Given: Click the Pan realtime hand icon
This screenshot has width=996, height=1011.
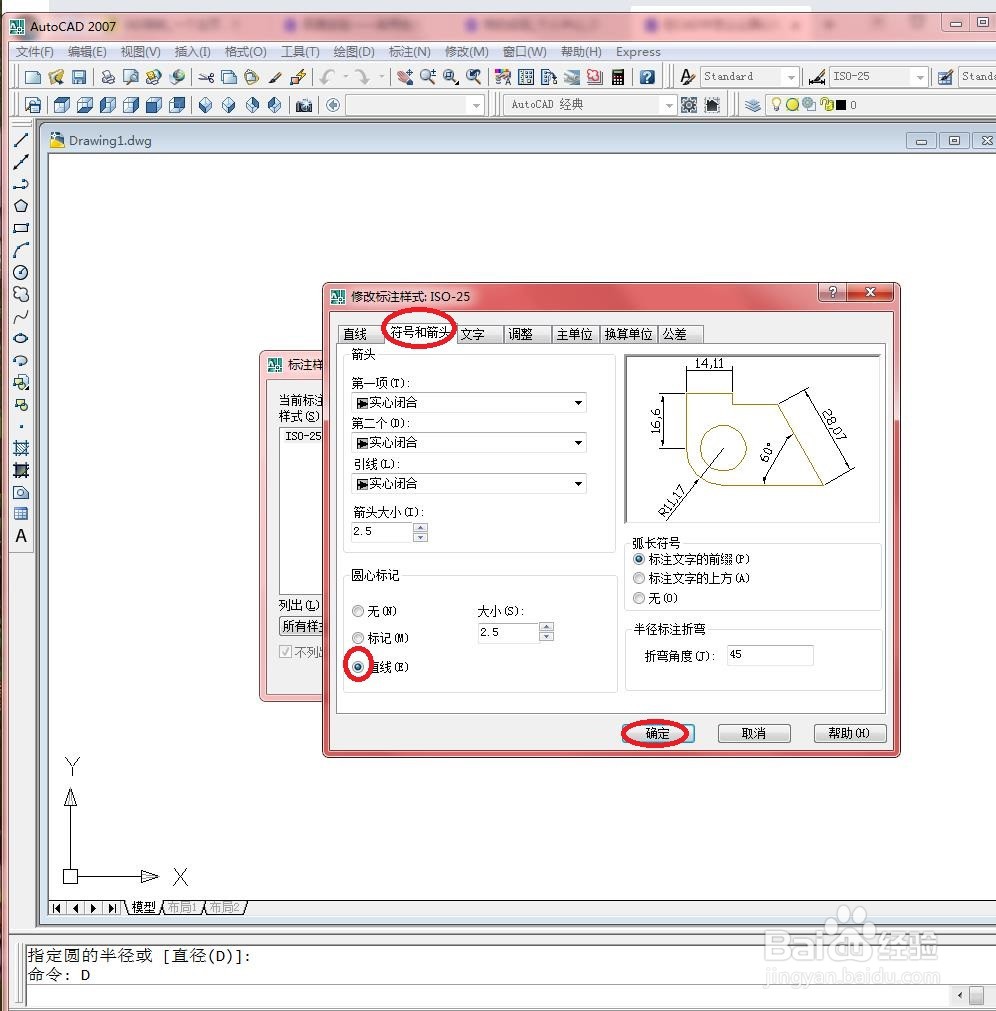Looking at the screenshot, I should 405,77.
